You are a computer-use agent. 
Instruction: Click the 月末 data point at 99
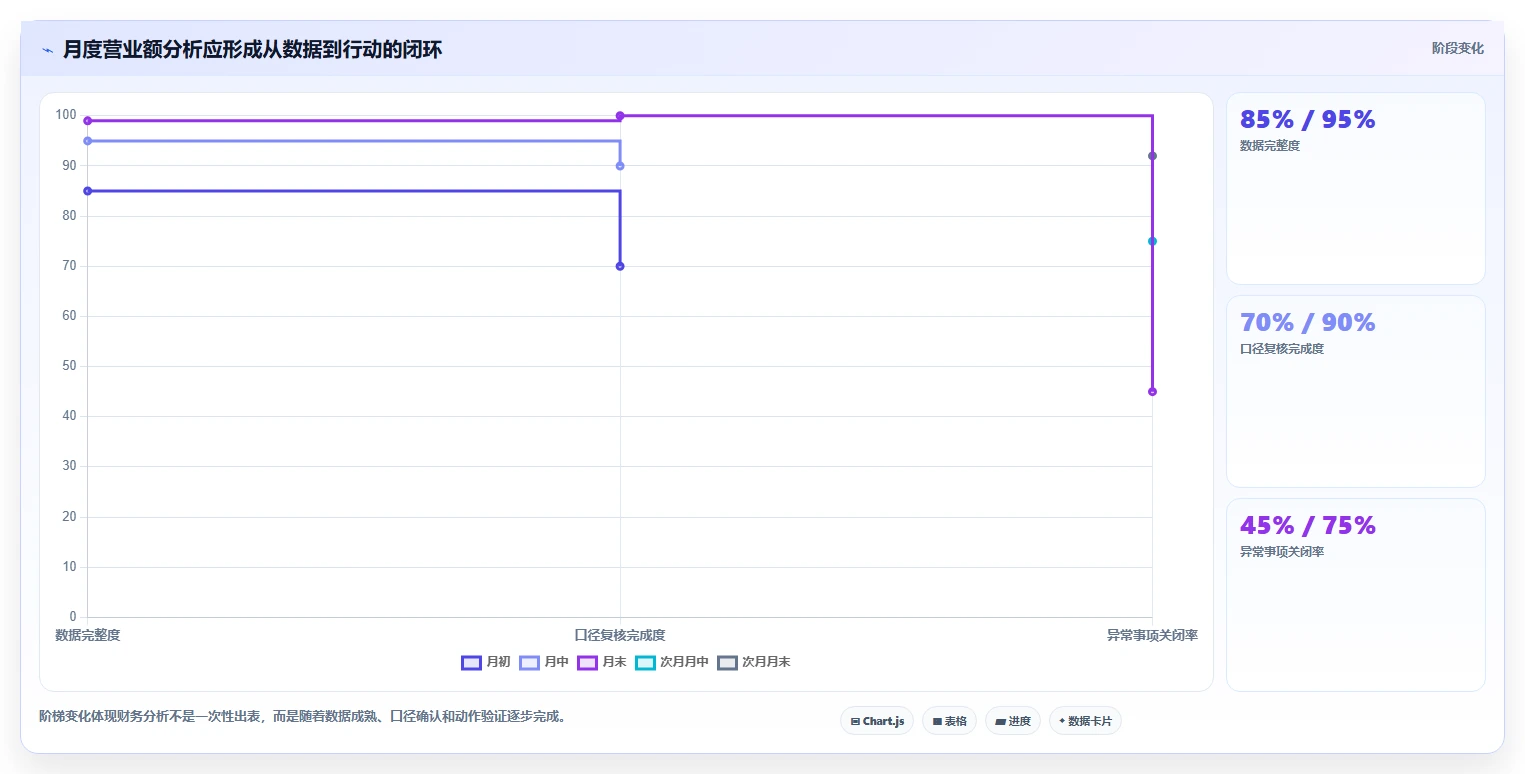click(x=88, y=121)
